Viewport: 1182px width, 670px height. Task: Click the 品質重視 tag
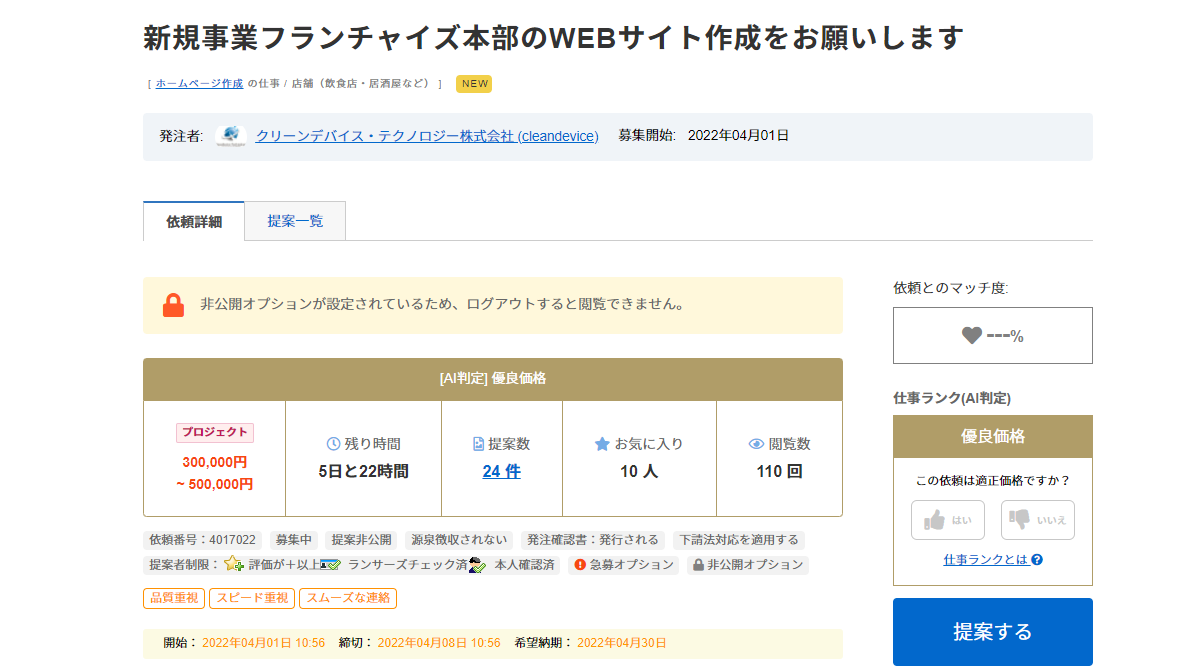coord(174,598)
